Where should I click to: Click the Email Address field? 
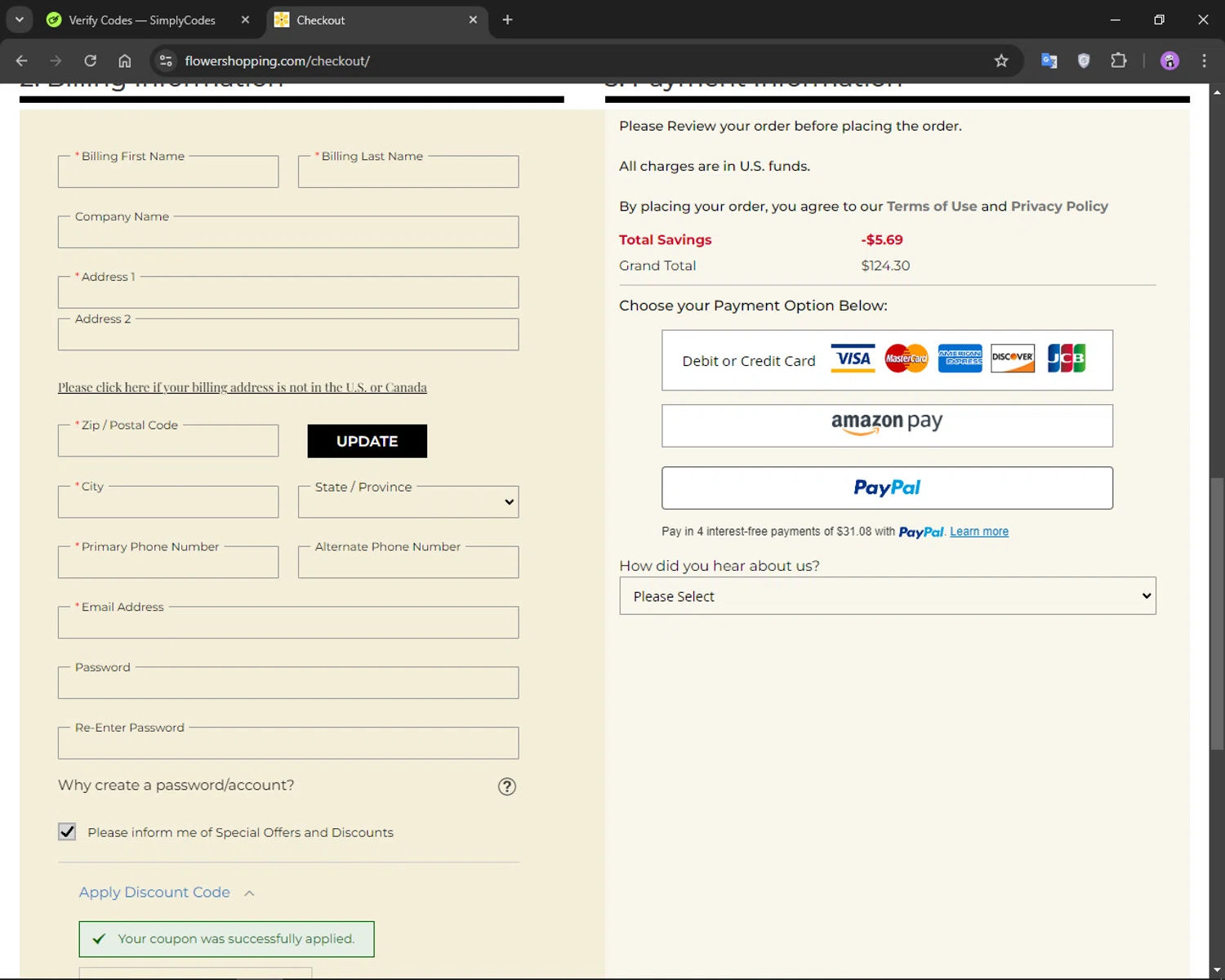pos(288,622)
